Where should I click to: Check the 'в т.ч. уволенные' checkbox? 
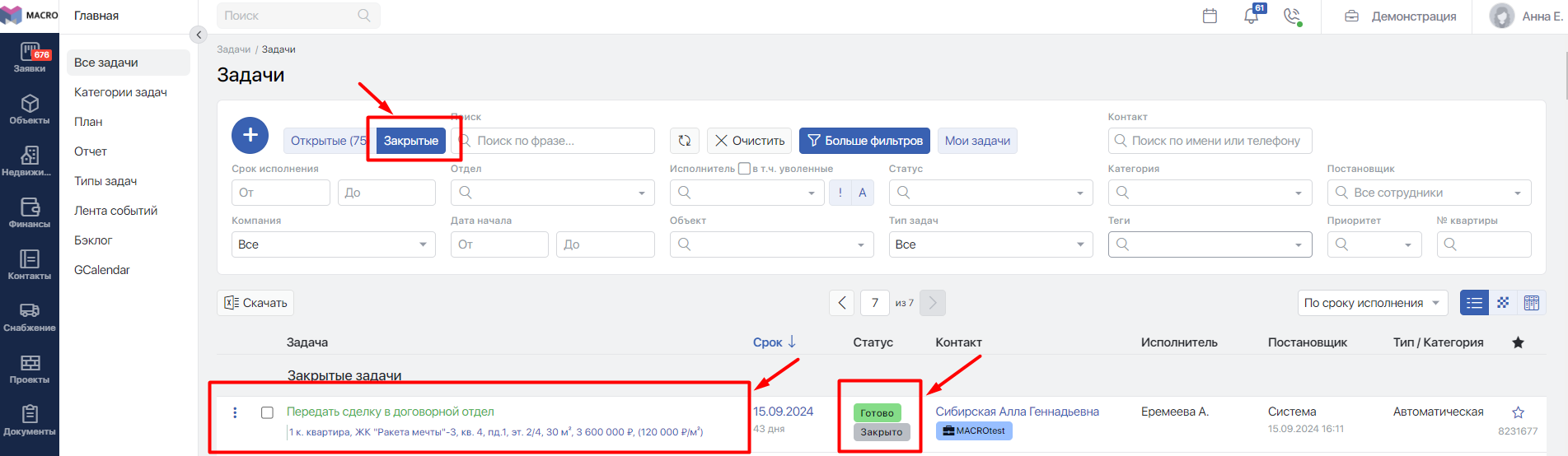744,169
